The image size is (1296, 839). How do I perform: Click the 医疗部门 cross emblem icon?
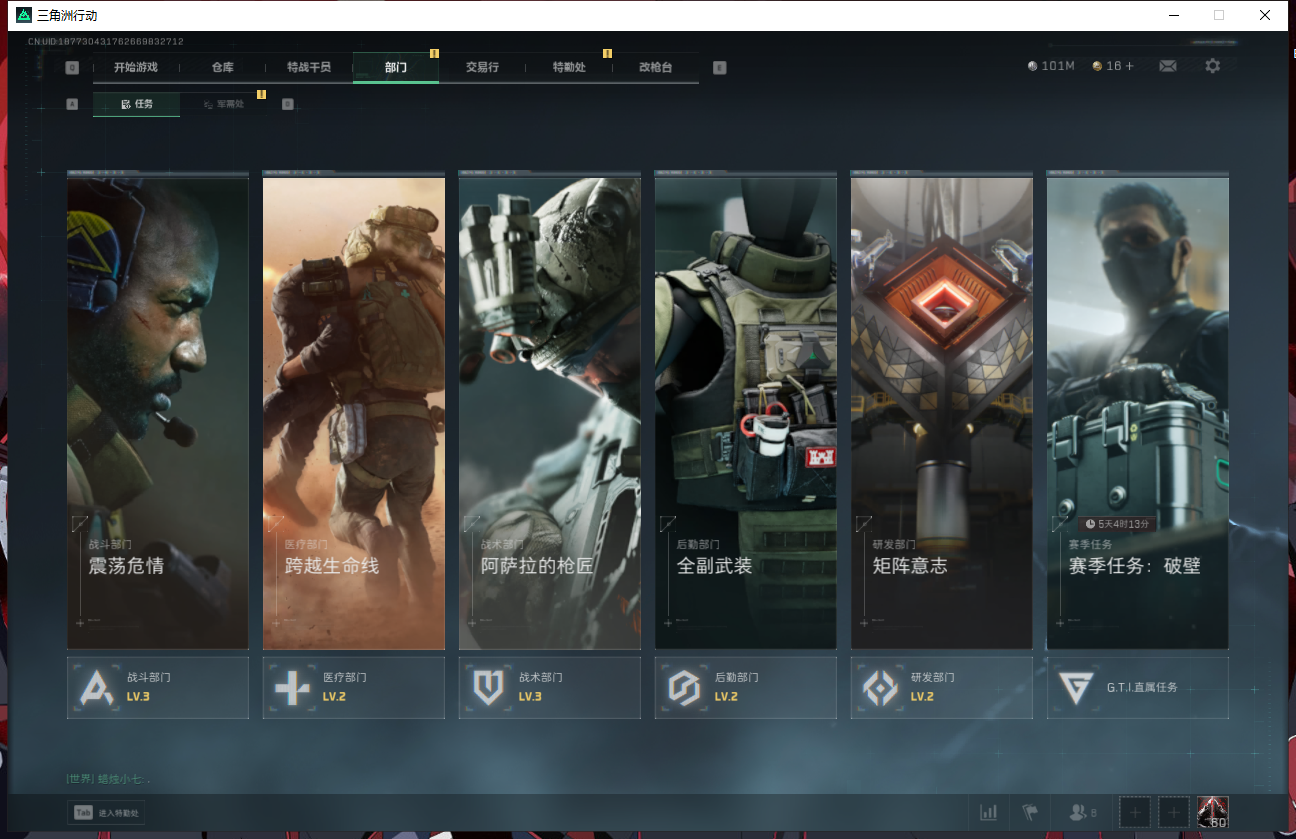point(292,687)
